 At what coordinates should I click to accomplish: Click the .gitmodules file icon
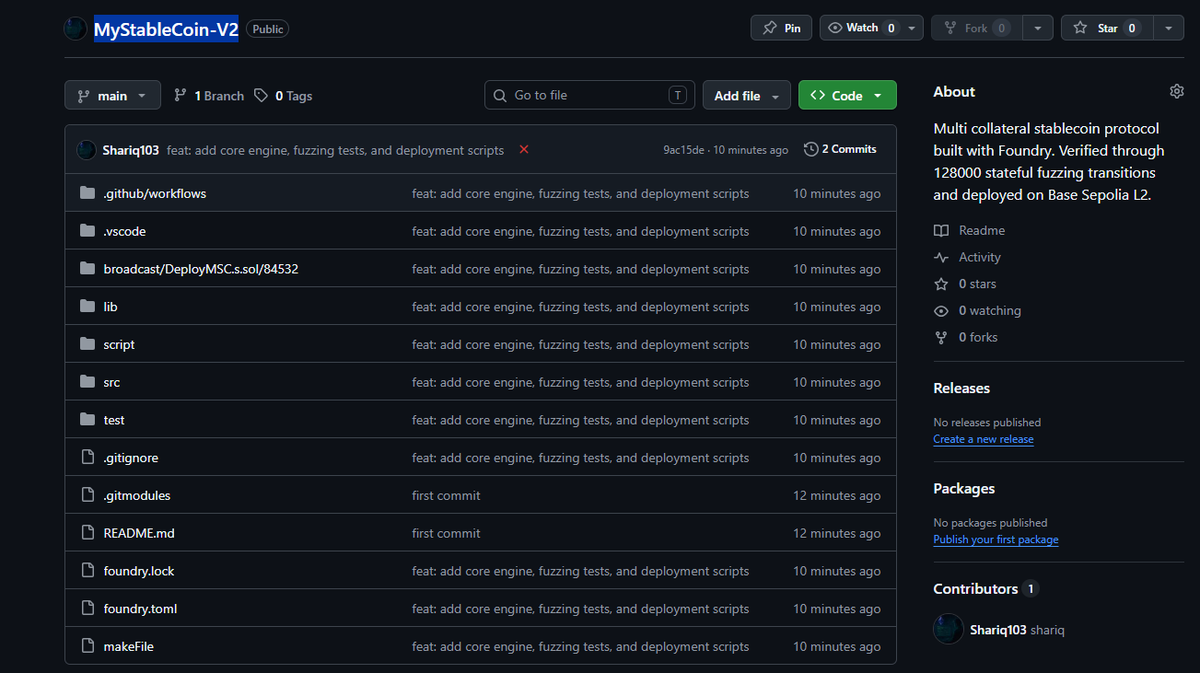[x=87, y=495]
